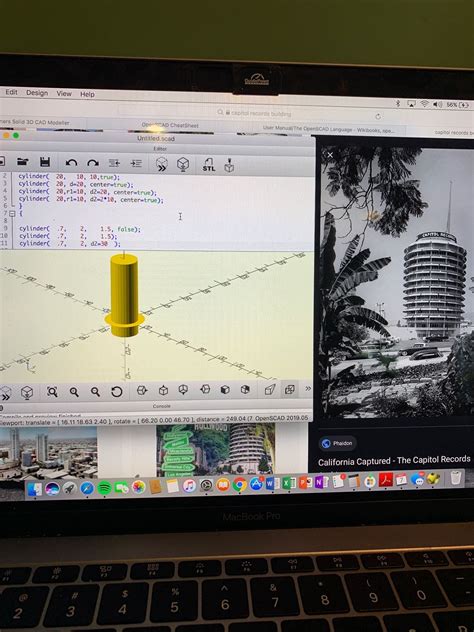Open the California Captured - The Capitol Records link

coord(394,460)
